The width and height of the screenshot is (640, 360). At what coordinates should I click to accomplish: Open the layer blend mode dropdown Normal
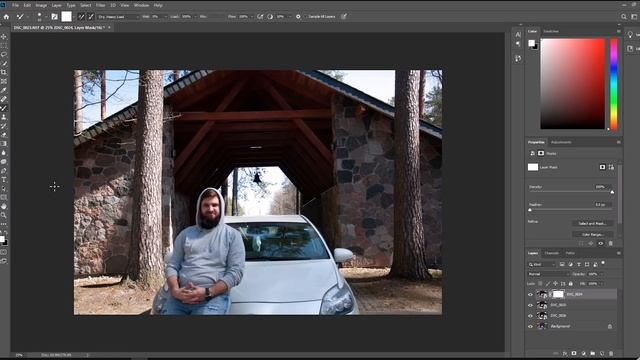pyautogui.click(x=549, y=274)
